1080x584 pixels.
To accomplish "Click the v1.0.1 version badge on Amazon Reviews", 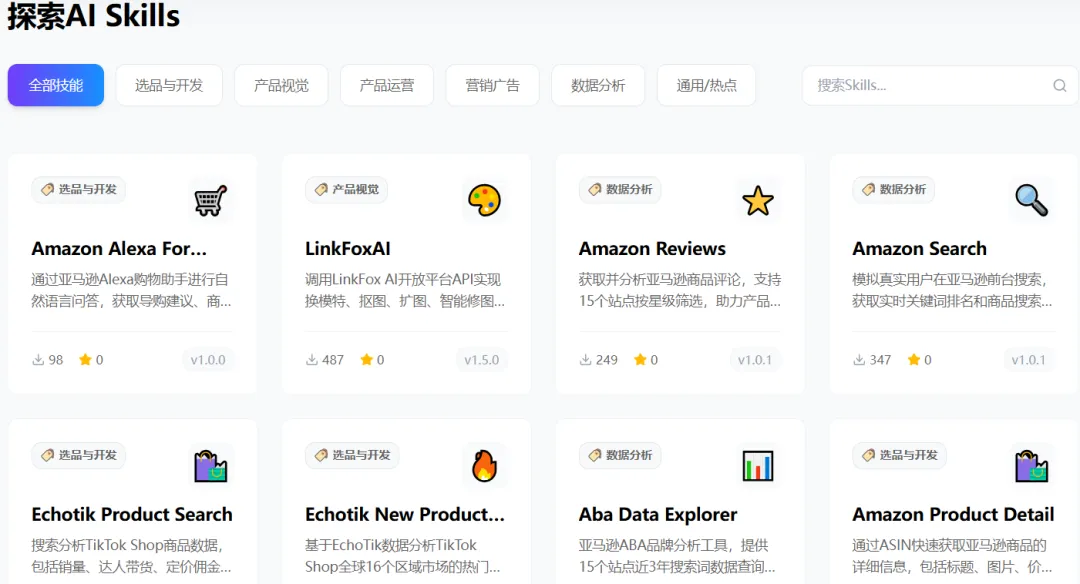I will [755, 359].
